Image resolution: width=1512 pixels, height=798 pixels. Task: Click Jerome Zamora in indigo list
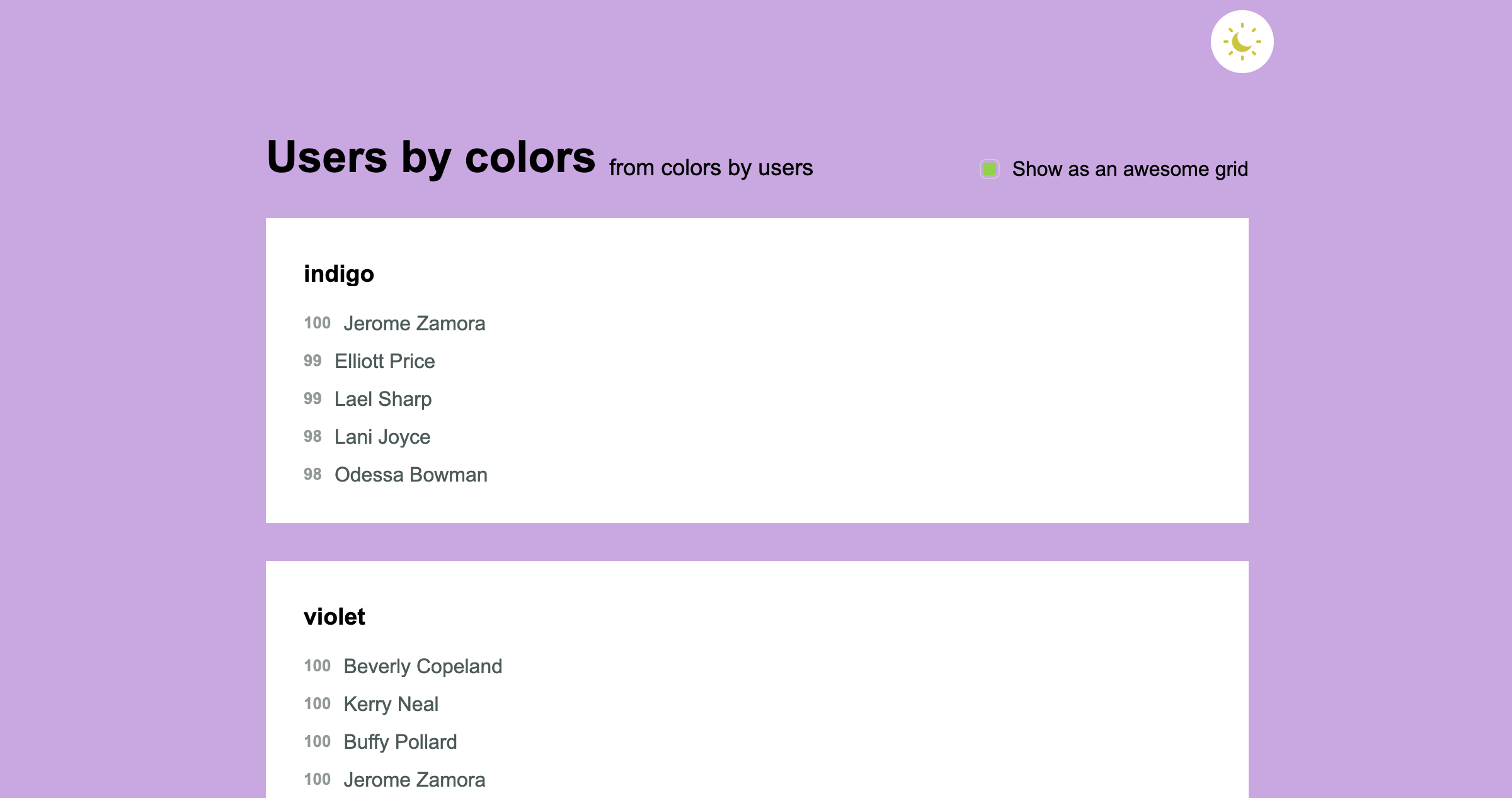[x=415, y=323]
